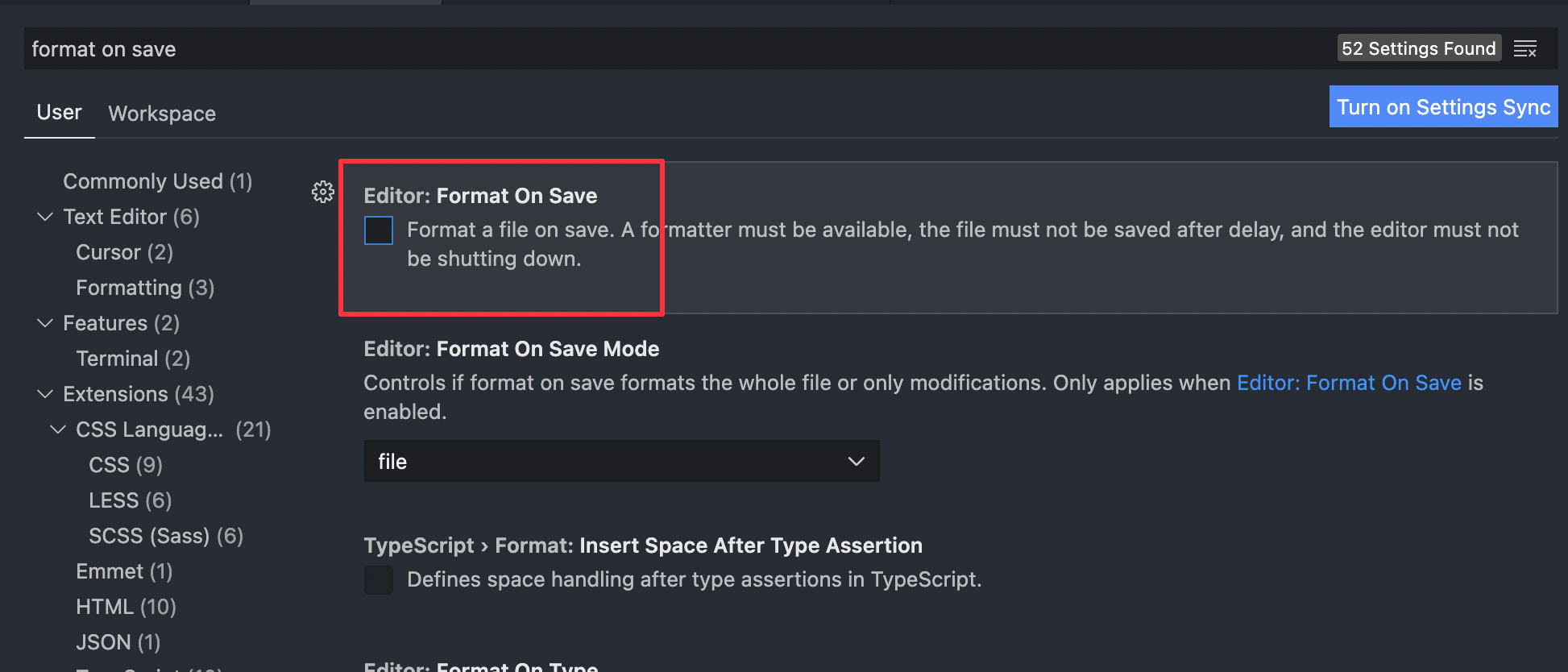The image size is (1568, 672).
Task: Select the User settings tab
Action: (x=59, y=113)
